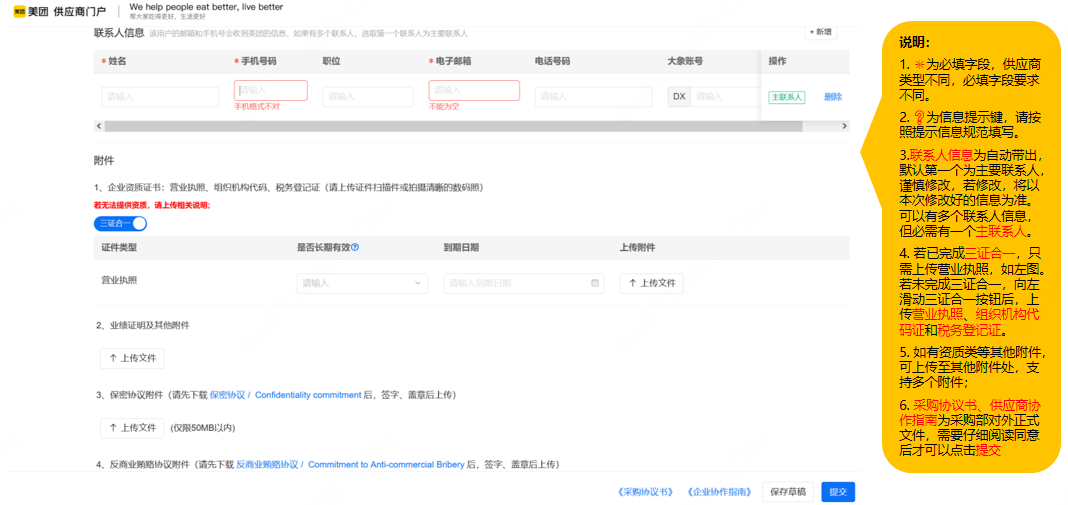Click the blue 提交 button
The height and width of the screenshot is (505, 1068).
838,491
